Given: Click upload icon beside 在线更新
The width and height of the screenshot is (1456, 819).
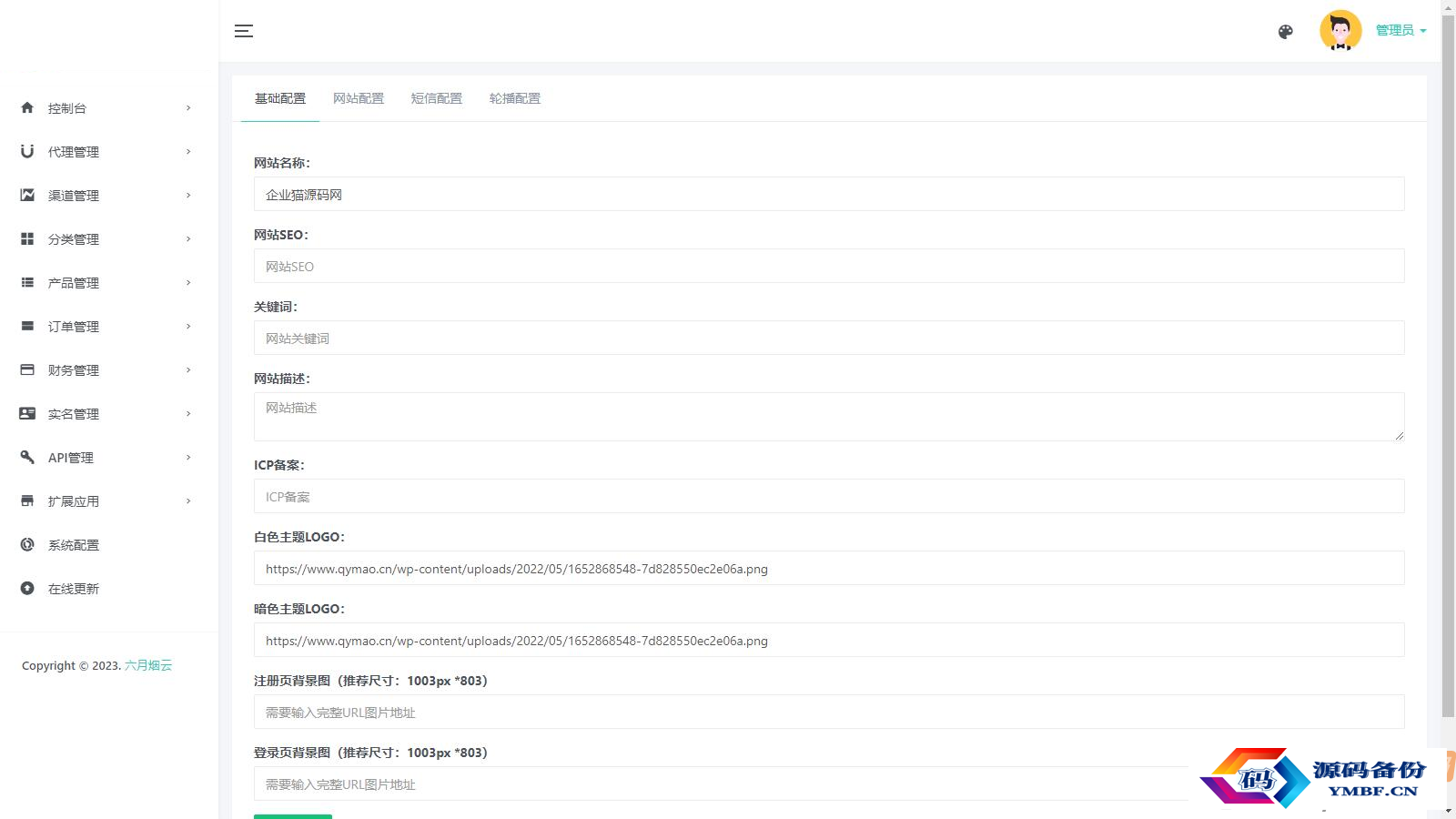Looking at the screenshot, I should pyautogui.click(x=27, y=588).
